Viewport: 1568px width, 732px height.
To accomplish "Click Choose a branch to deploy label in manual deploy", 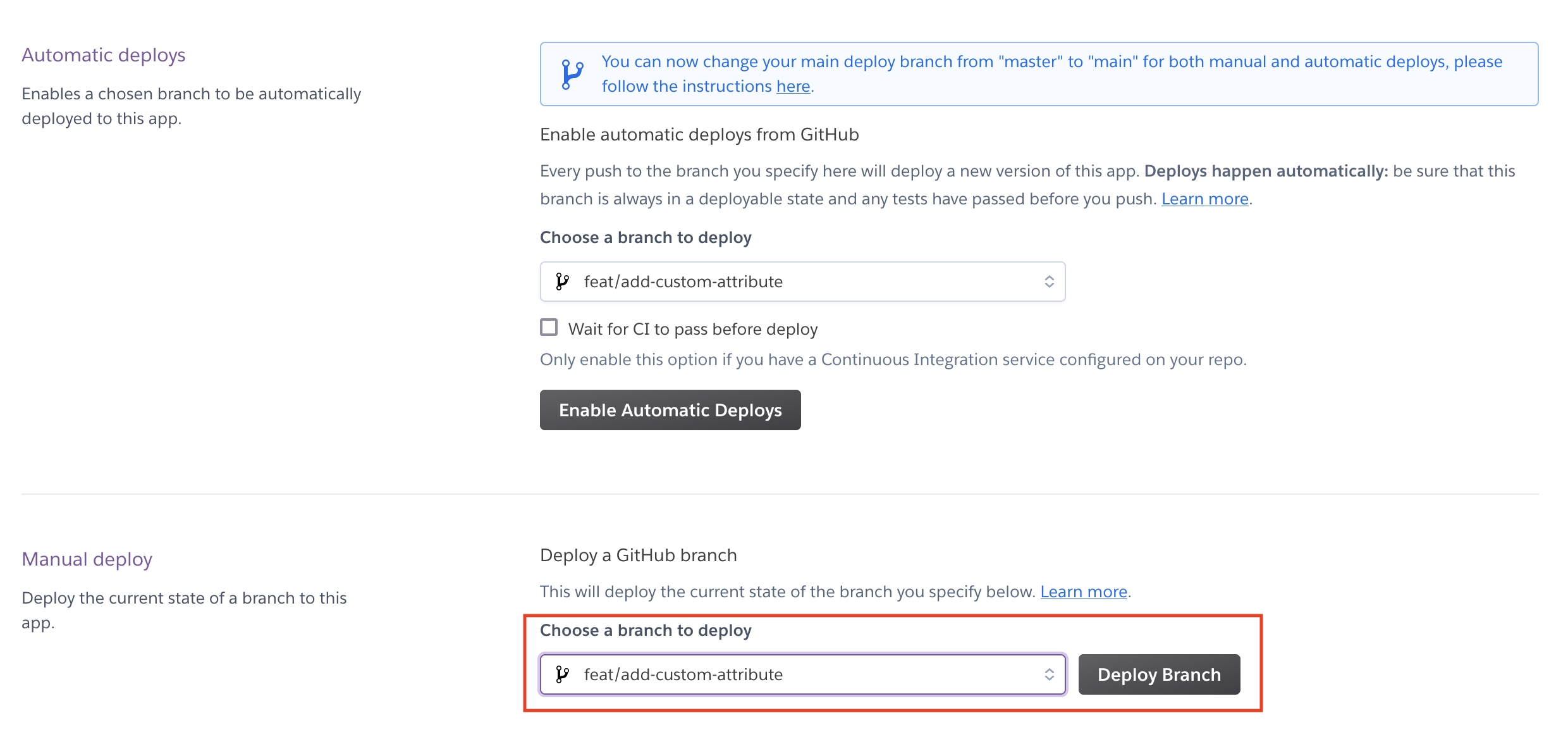I will (646, 631).
